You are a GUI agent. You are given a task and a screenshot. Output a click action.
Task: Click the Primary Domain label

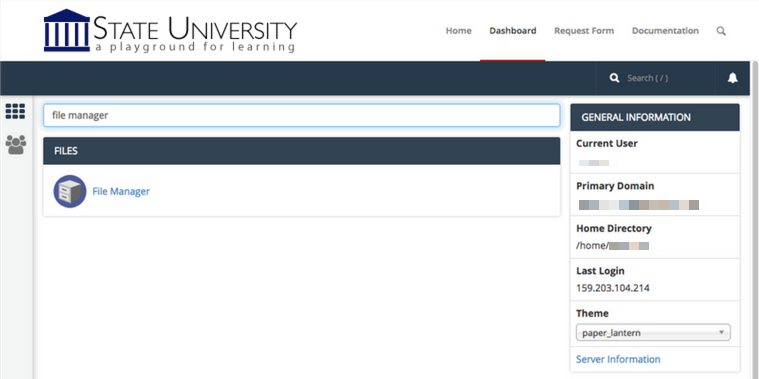(615, 186)
